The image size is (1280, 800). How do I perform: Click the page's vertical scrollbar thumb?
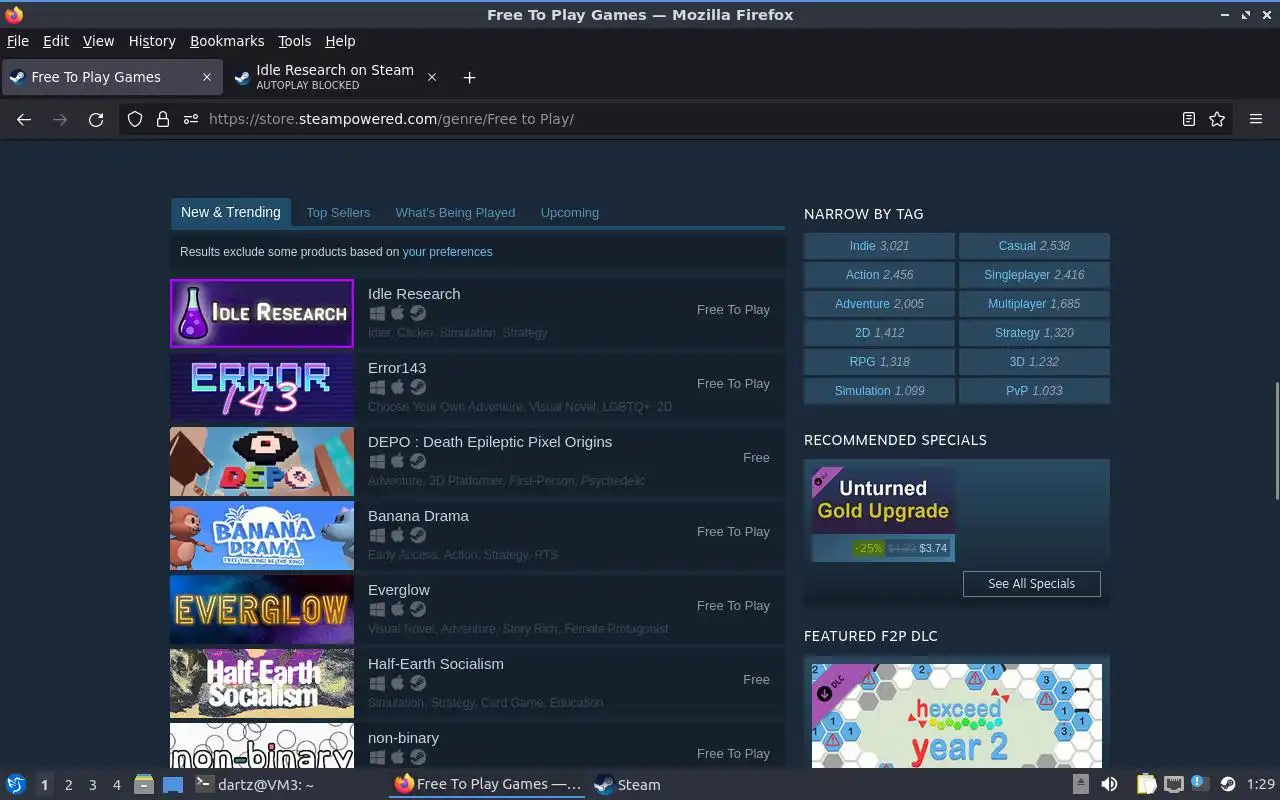point(1275,441)
